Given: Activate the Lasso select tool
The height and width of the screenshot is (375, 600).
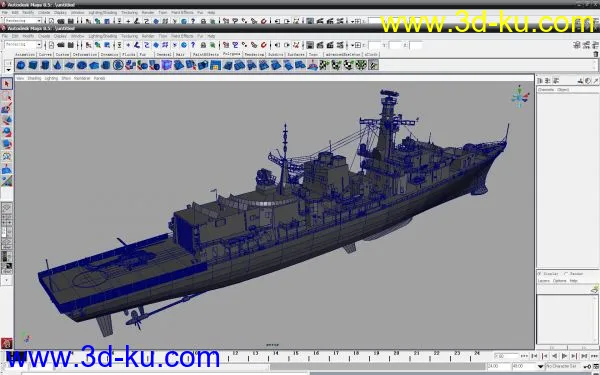Looking at the screenshot, I should pyautogui.click(x=7, y=96).
